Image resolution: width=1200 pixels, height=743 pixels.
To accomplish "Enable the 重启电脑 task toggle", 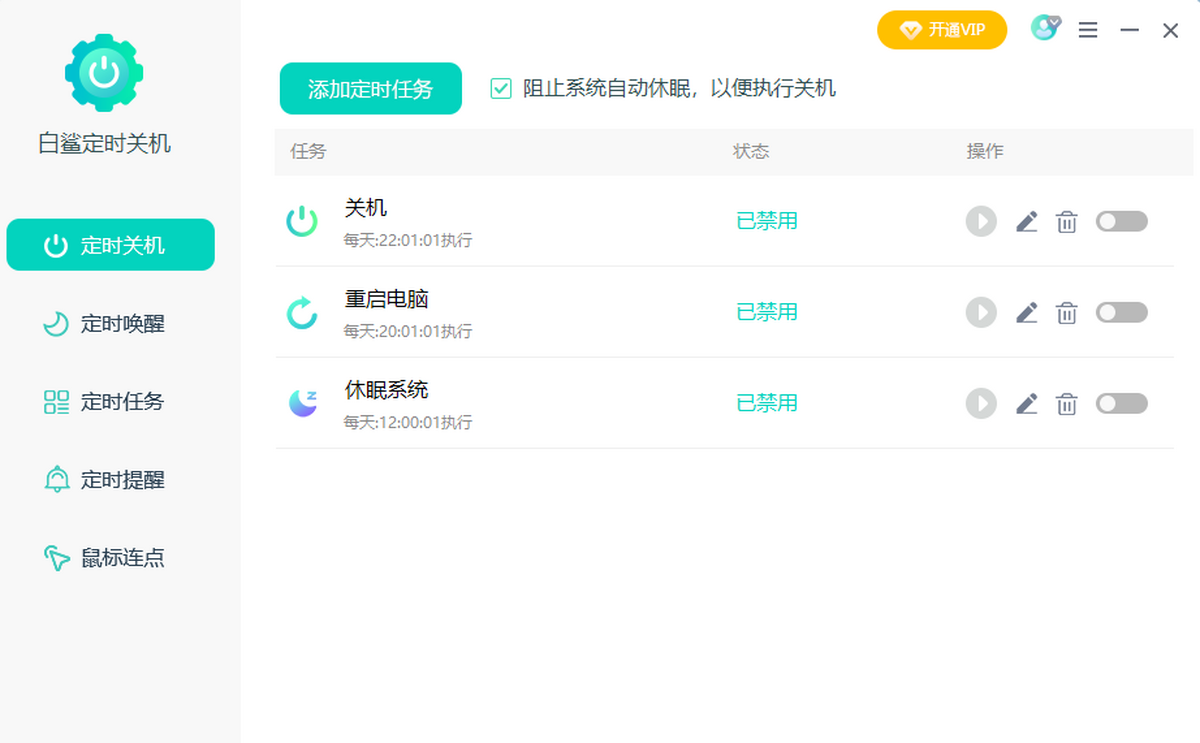I will pyautogui.click(x=1121, y=312).
